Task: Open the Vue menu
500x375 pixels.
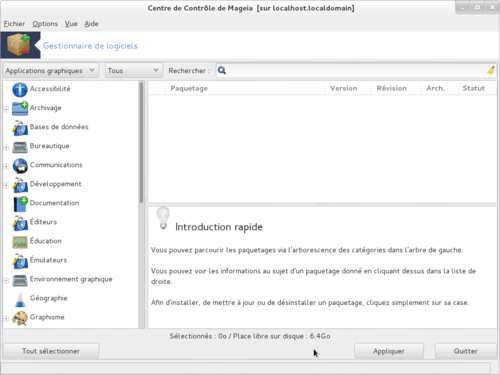Action: 71,24
